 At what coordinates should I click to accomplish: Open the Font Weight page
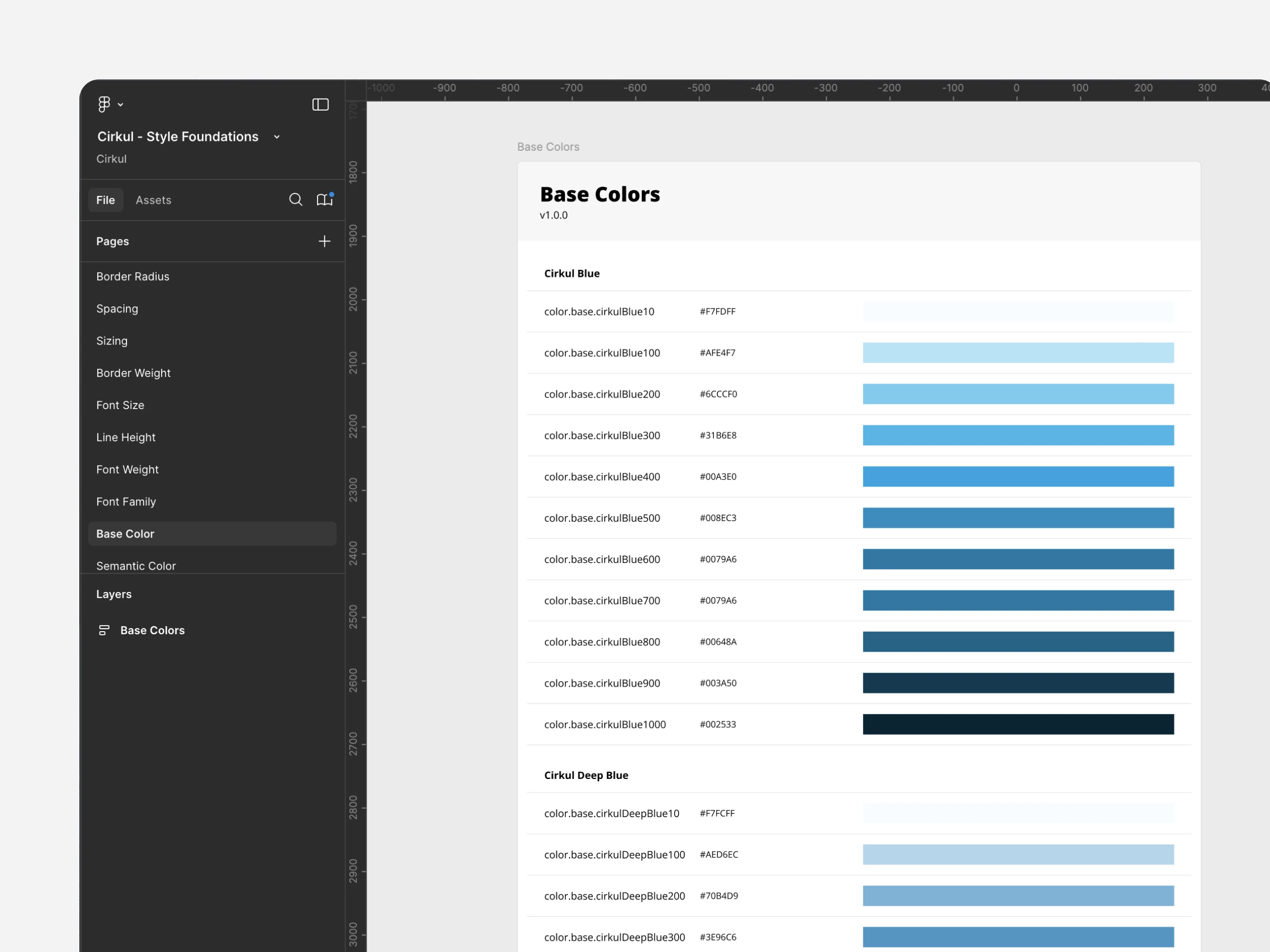click(x=127, y=470)
